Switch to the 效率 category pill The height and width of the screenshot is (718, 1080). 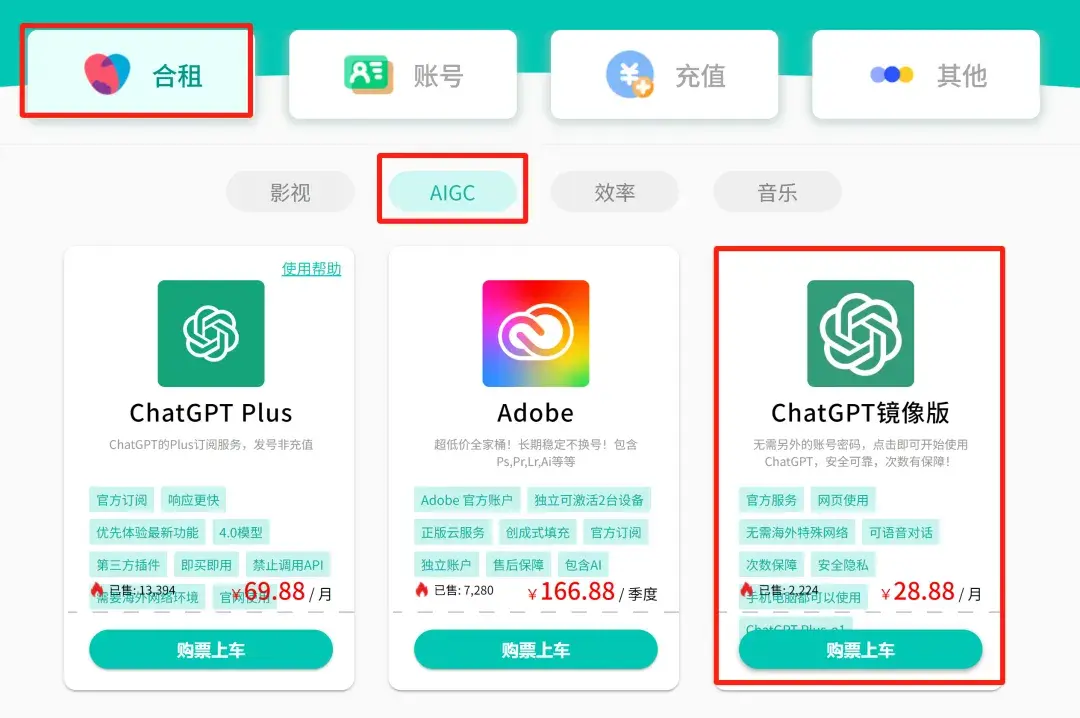point(615,192)
